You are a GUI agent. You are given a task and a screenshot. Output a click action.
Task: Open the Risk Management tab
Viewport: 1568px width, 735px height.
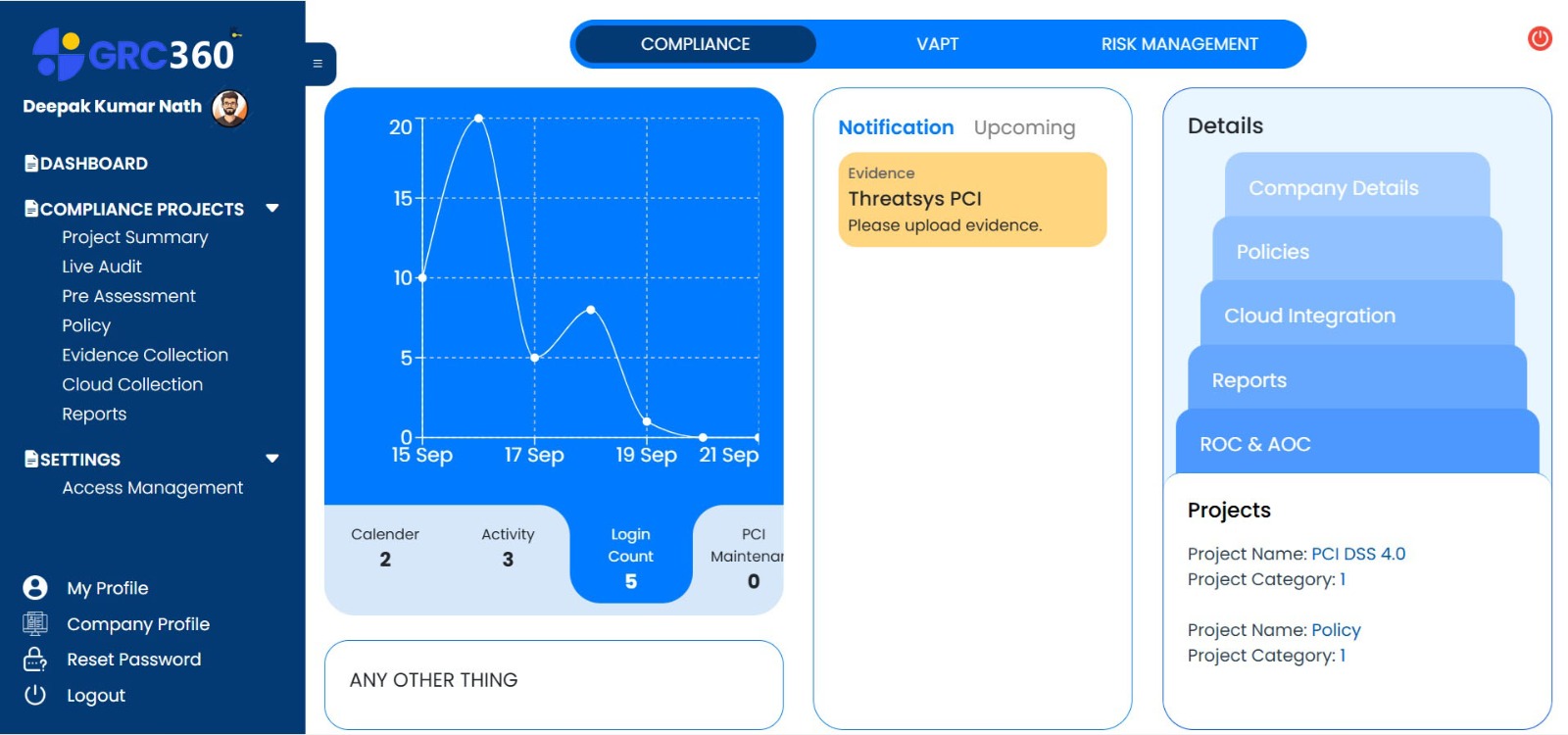coord(1179,44)
